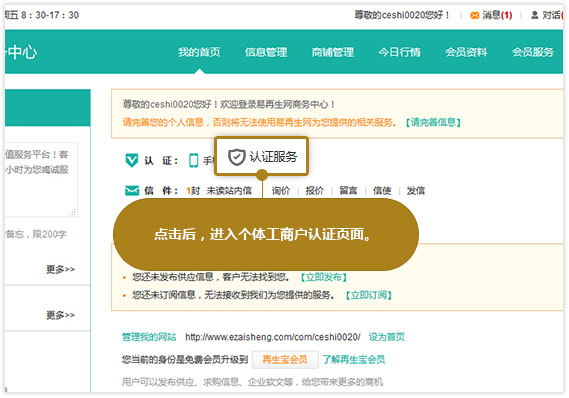Click the 设为首页 link
Image resolution: width=569 pixels, height=398 pixels.
point(386,337)
